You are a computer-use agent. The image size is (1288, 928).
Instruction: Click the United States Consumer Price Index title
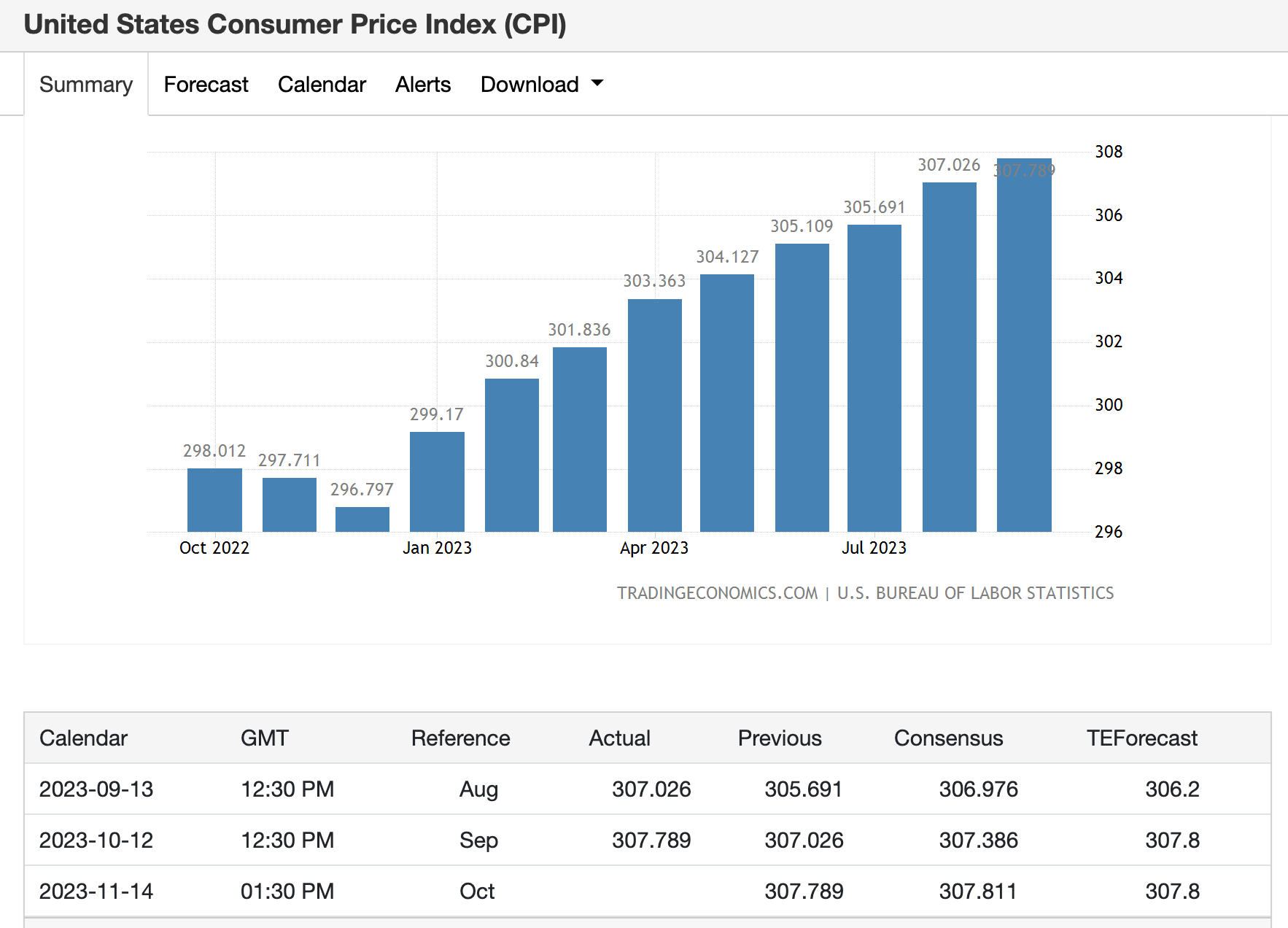(295, 25)
